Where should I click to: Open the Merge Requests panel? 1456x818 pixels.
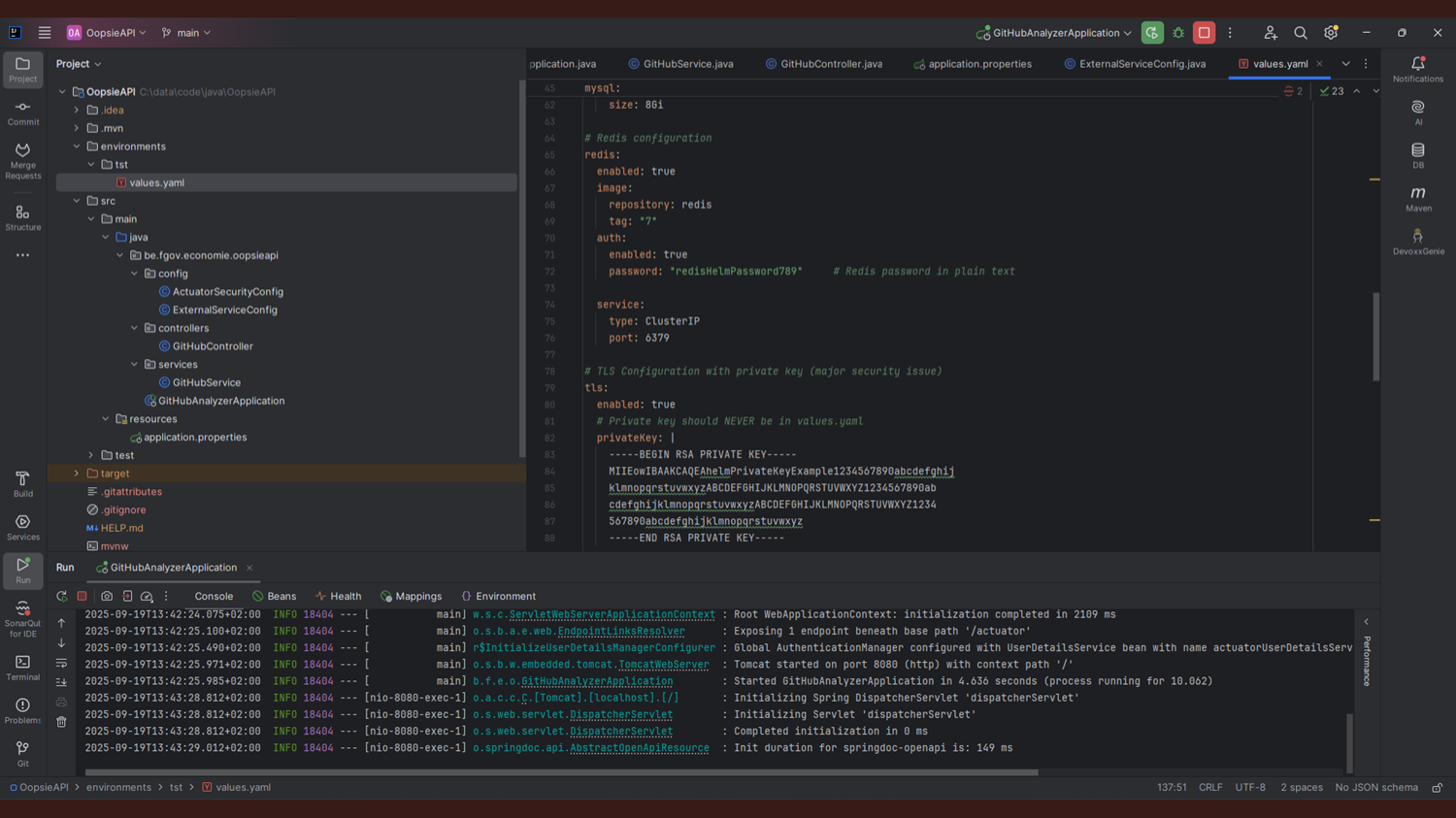coord(22,160)
